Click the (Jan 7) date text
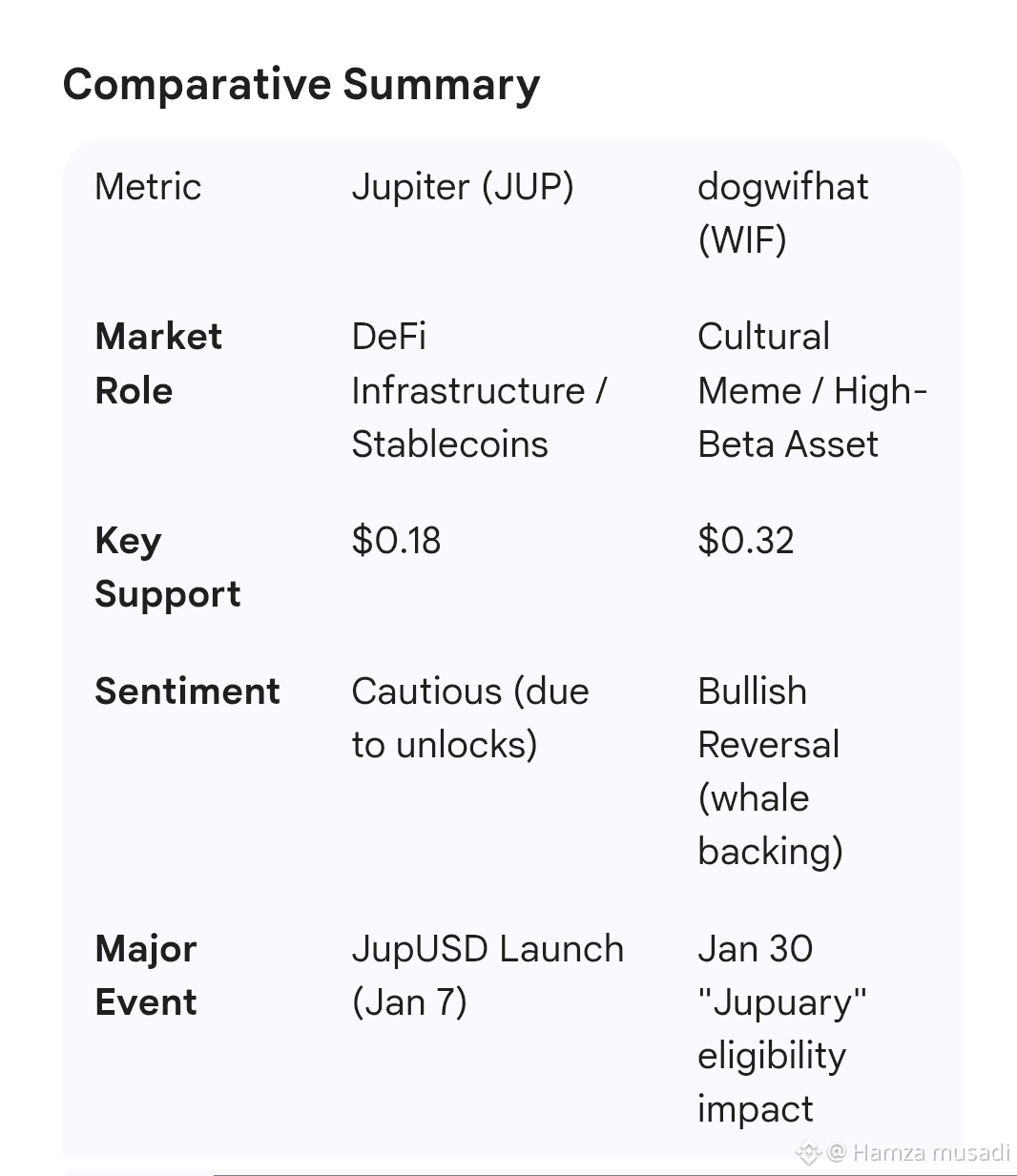 coord(409,1002)
